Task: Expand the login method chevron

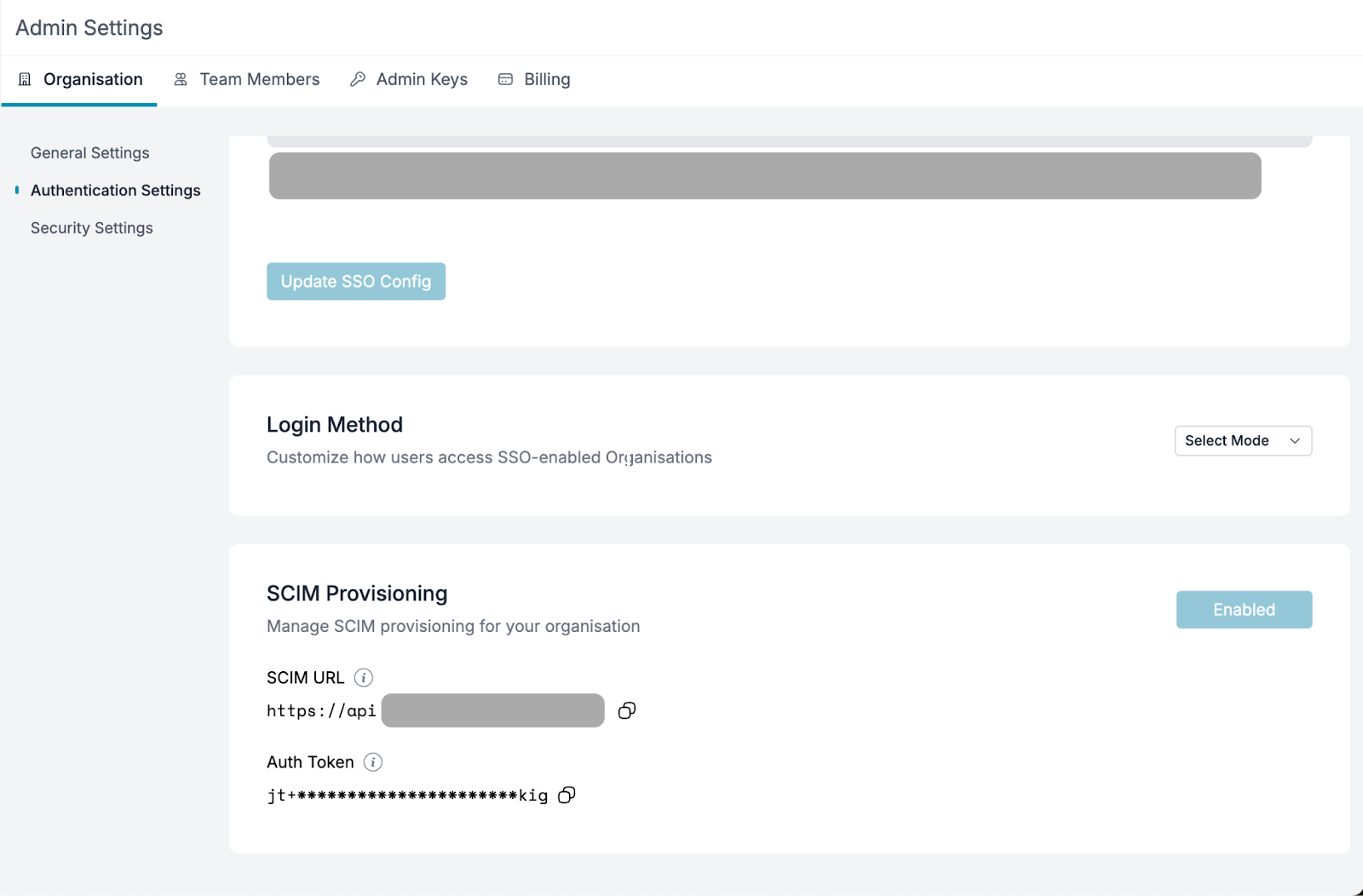Action: tap(1294, 440)
